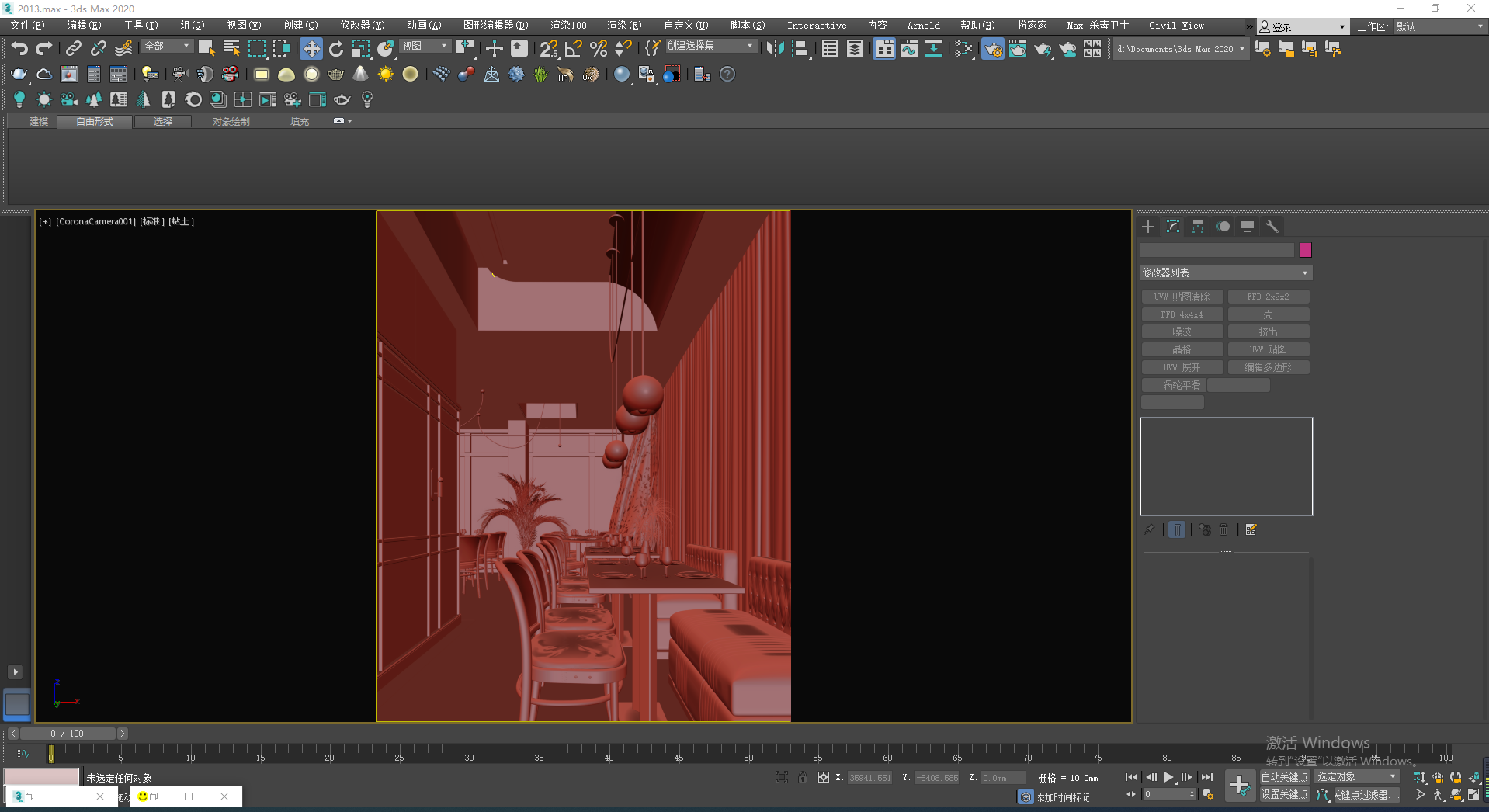Open the Hierarchy tab in command panel
The width and height of the screenshot is (1489, 812).
tap(1198, 227)
